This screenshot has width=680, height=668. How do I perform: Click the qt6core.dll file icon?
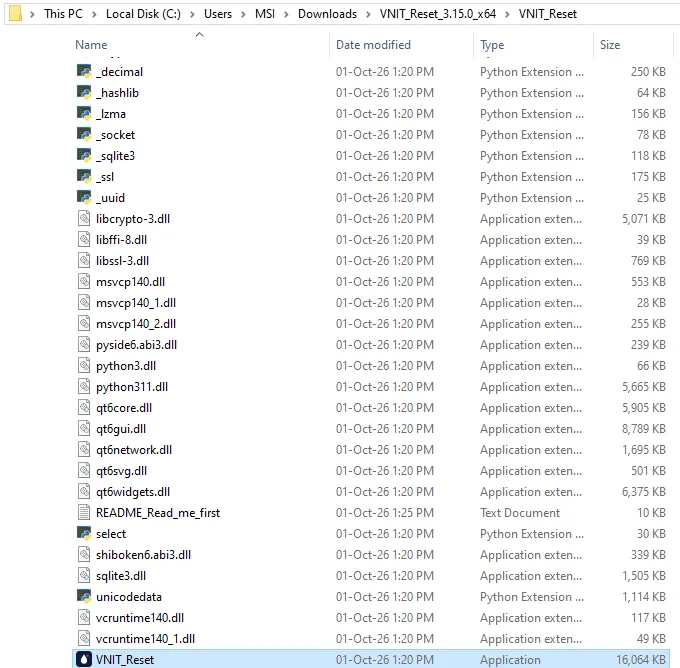(84, 408)
